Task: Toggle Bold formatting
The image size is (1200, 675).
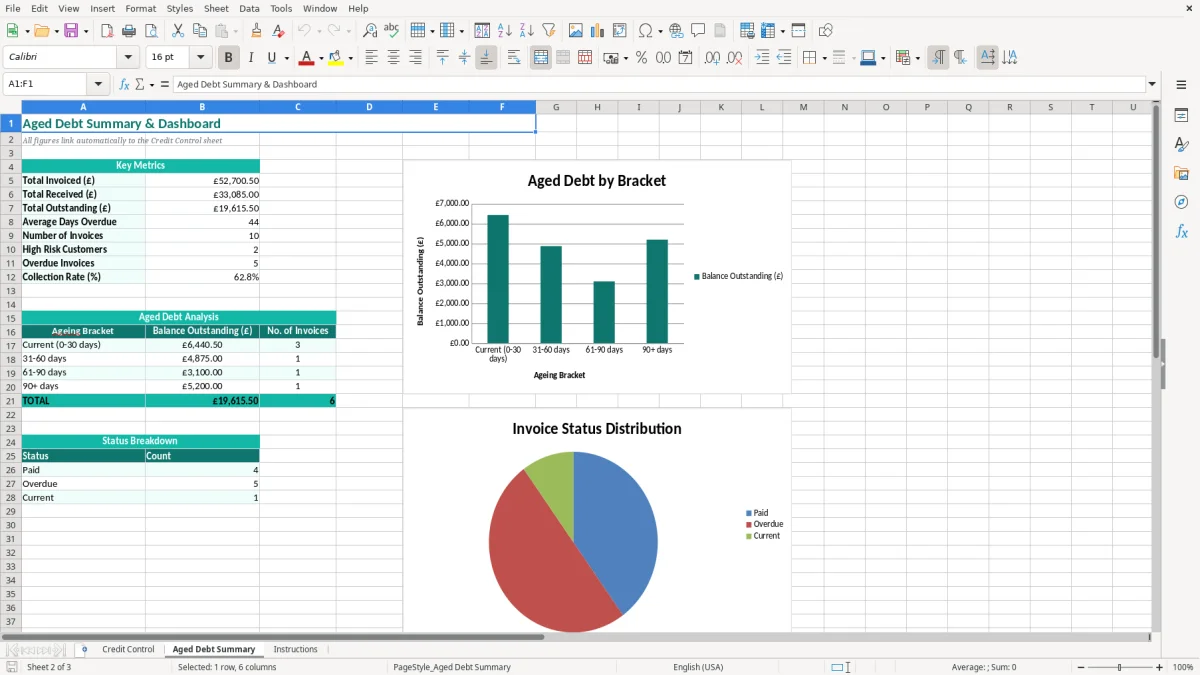Action: pyautogui.click(x=229, y=58)
